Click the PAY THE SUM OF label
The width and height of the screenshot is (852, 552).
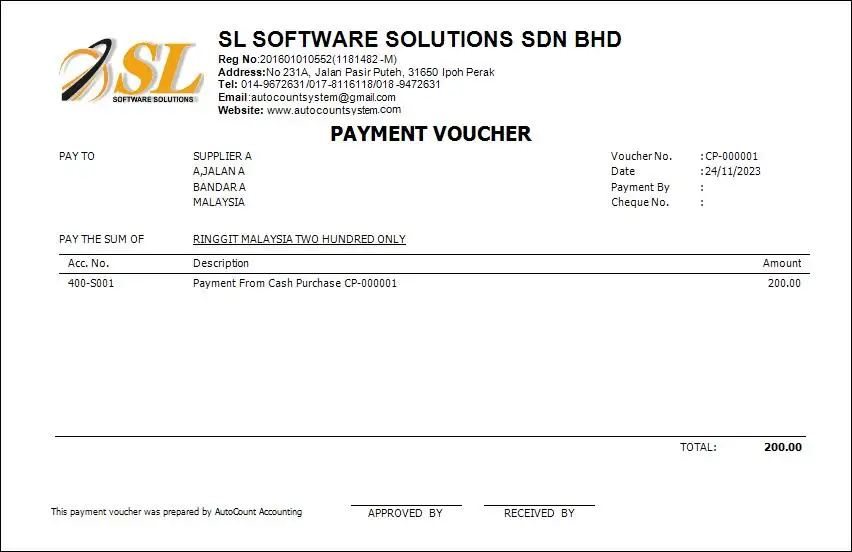(x=102, y=239)
